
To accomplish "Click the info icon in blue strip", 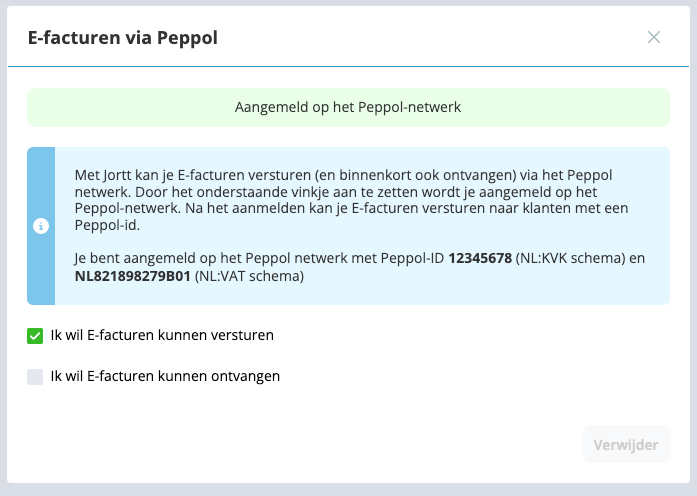I will (x=41, y=226).
